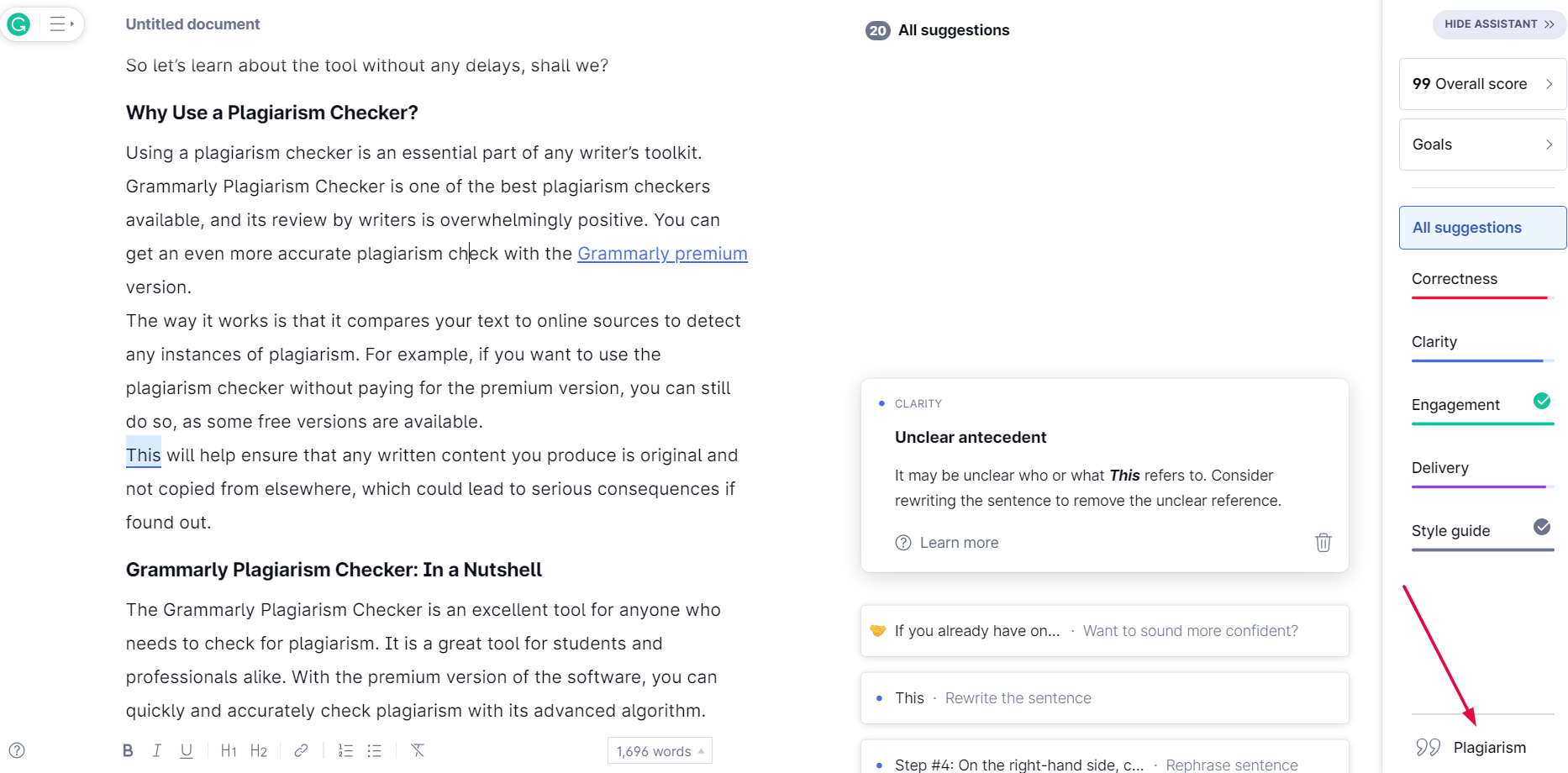Image resolution: width=1568 pixels, height=773 pixels.
Task: Open the help question mark icon
Action: (x=17, y=750)
